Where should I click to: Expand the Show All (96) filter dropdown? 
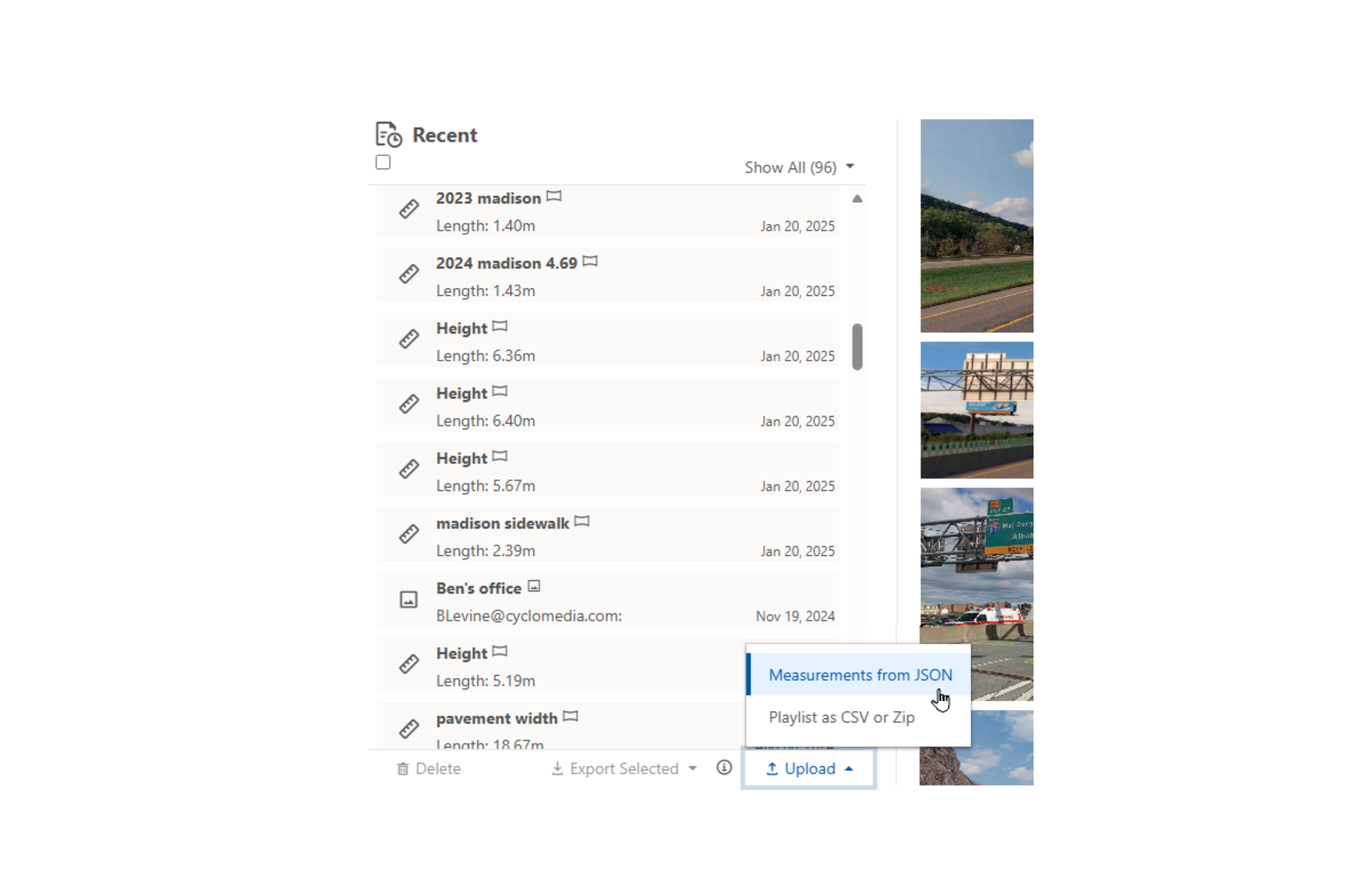coord(799,167)
